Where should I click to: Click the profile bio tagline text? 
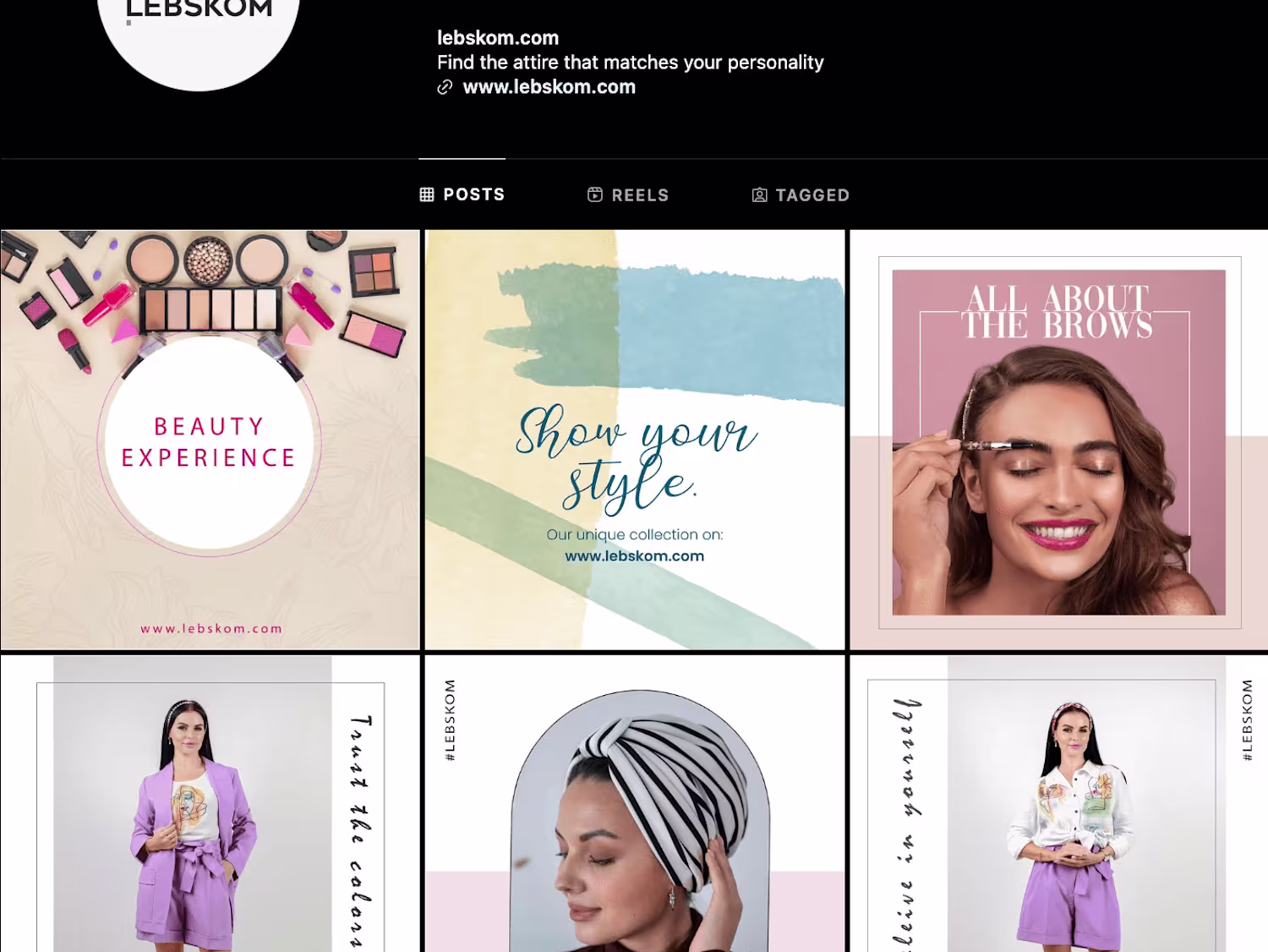pos(630,63)
